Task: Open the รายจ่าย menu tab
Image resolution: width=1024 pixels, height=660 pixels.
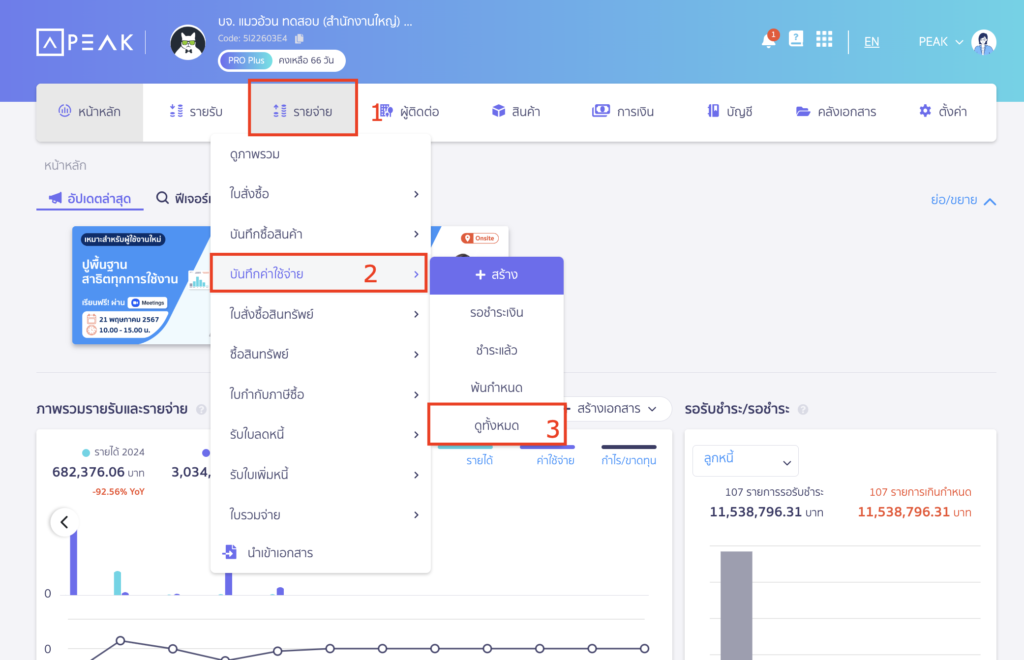Action: (302, 111)
